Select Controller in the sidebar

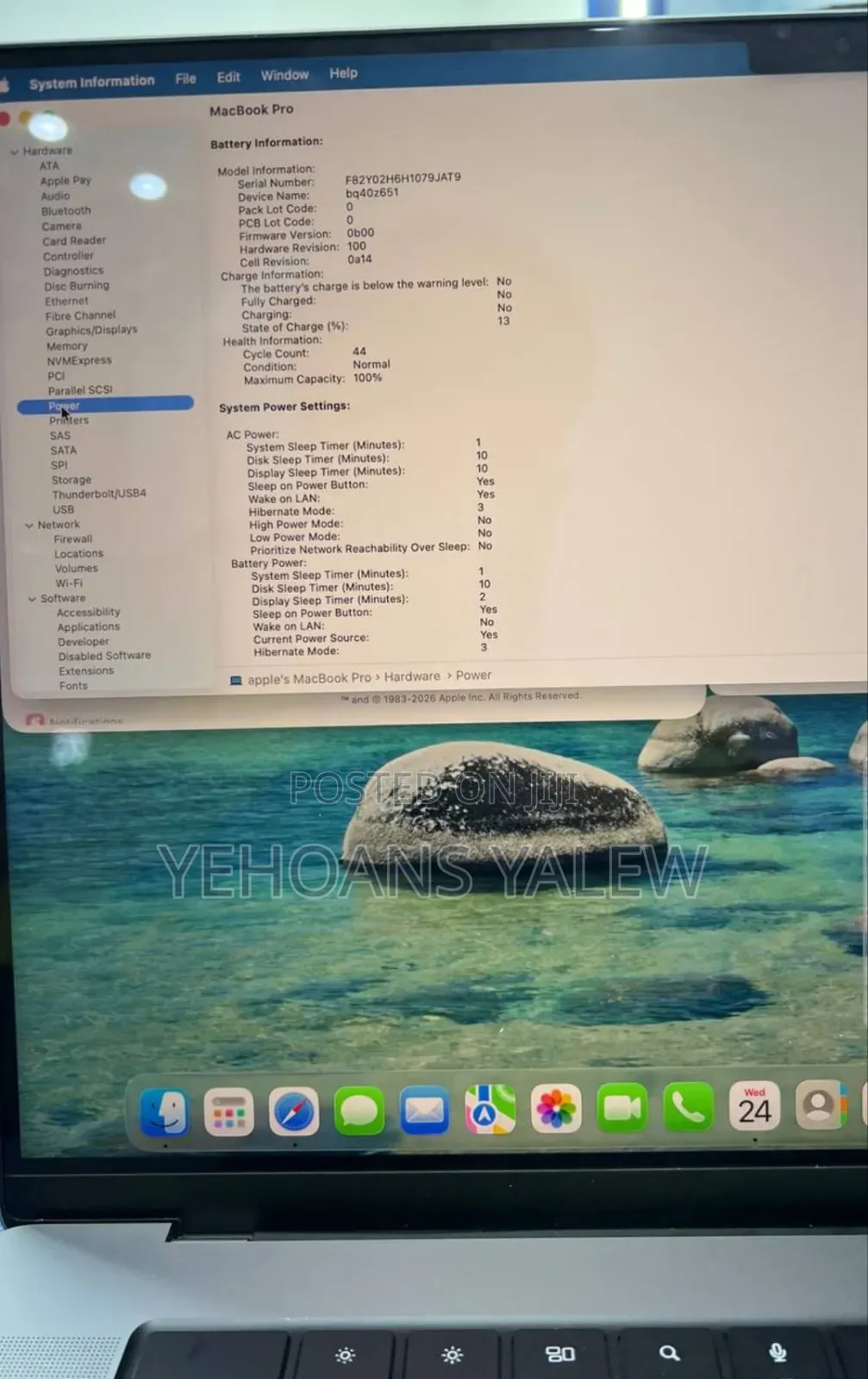(68, 256)
